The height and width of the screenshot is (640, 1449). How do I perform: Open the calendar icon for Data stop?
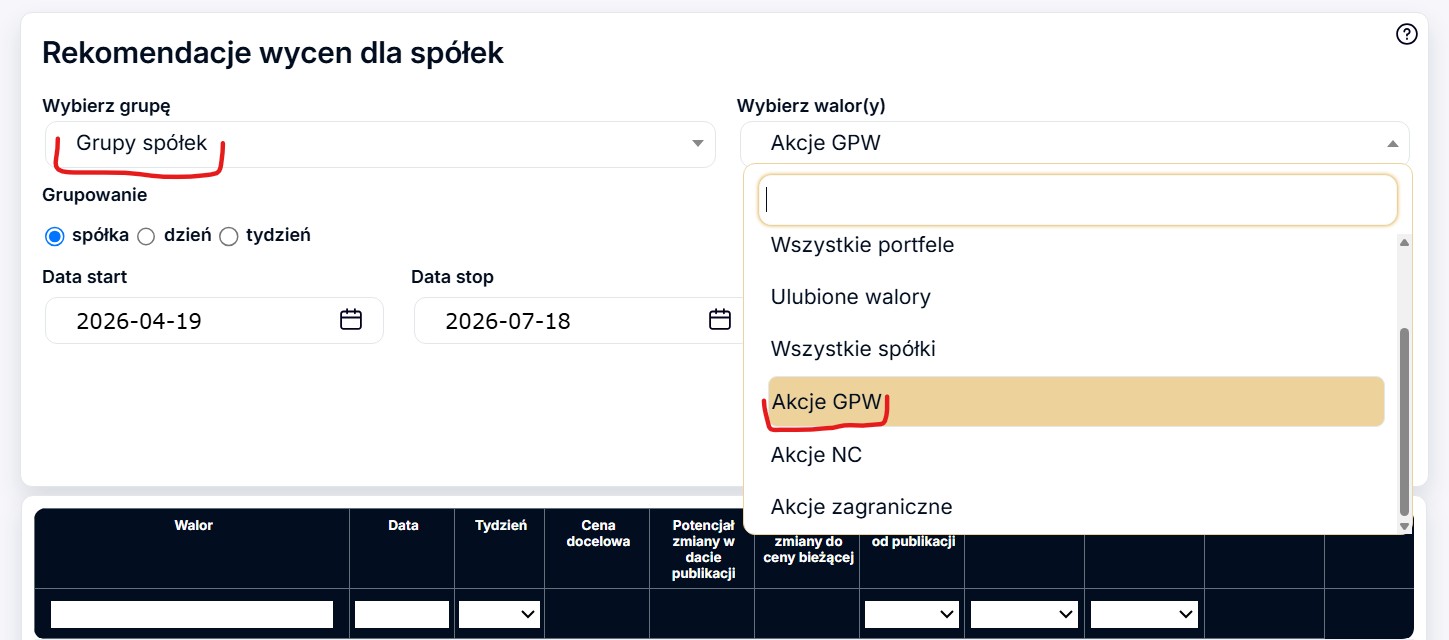(x=719, y=320)
